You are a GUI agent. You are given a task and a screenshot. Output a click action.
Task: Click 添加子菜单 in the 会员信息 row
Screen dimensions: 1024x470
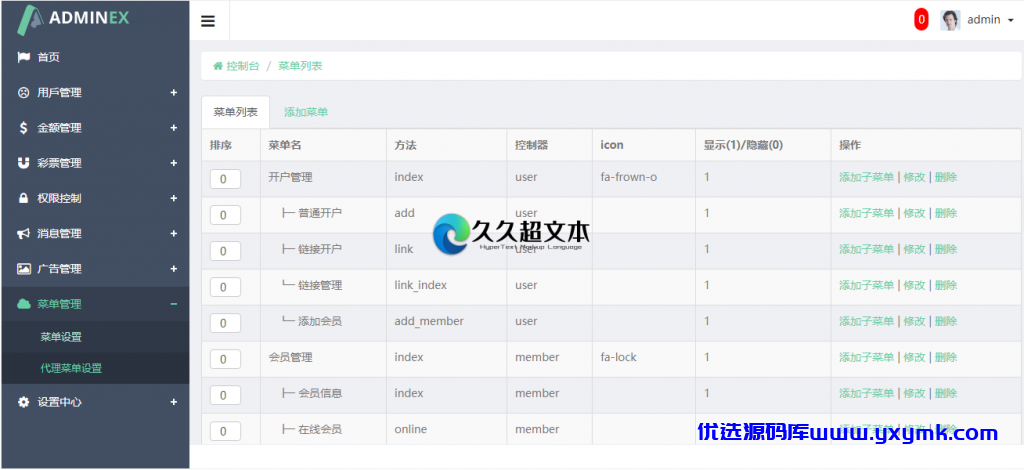click(x=867, y=394)
